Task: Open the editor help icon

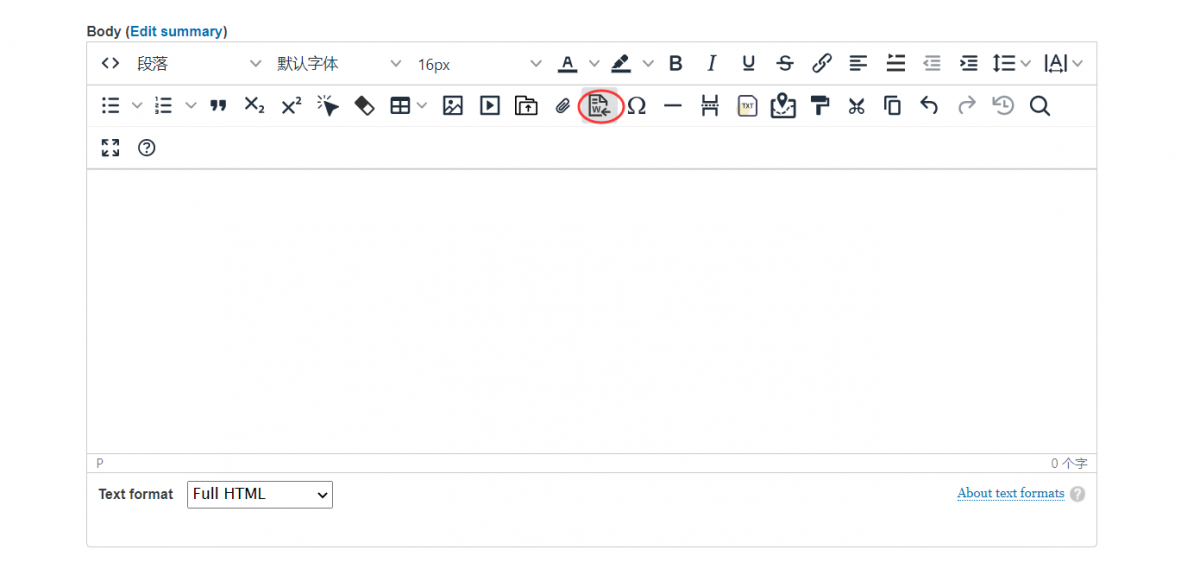Action: [147, 148]
